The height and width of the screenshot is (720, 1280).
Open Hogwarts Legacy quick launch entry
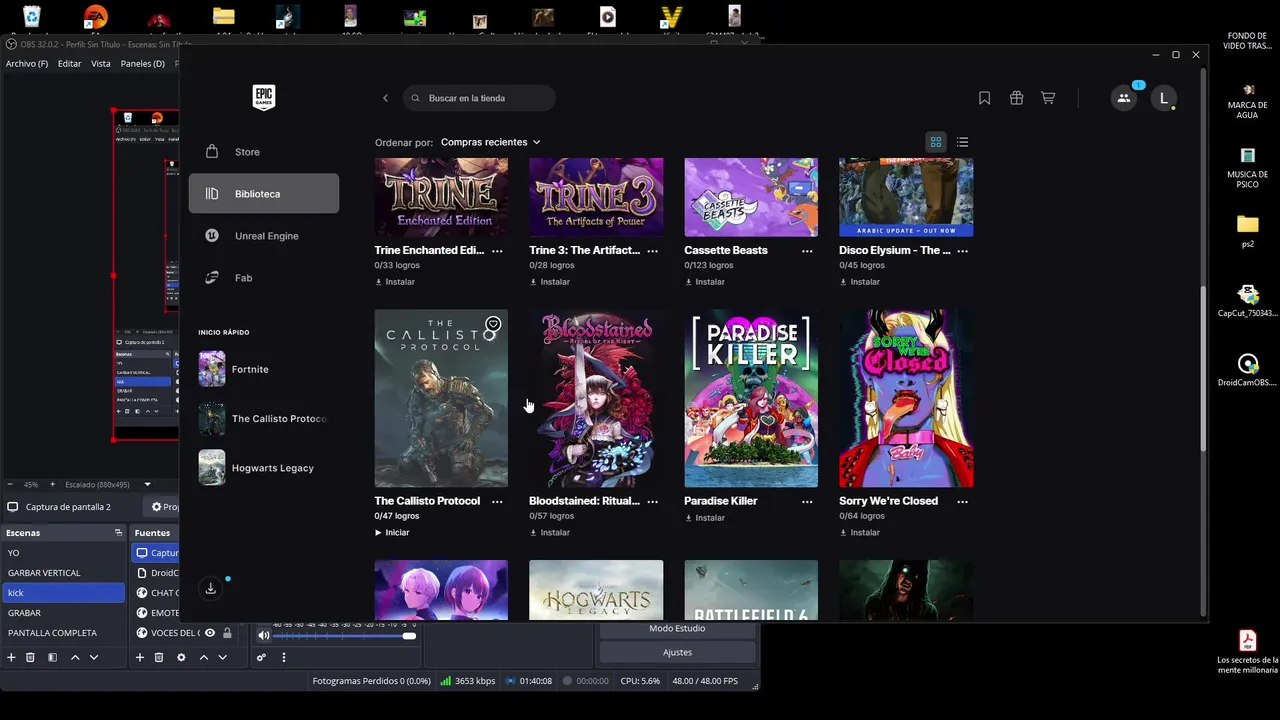pos(264,468)
